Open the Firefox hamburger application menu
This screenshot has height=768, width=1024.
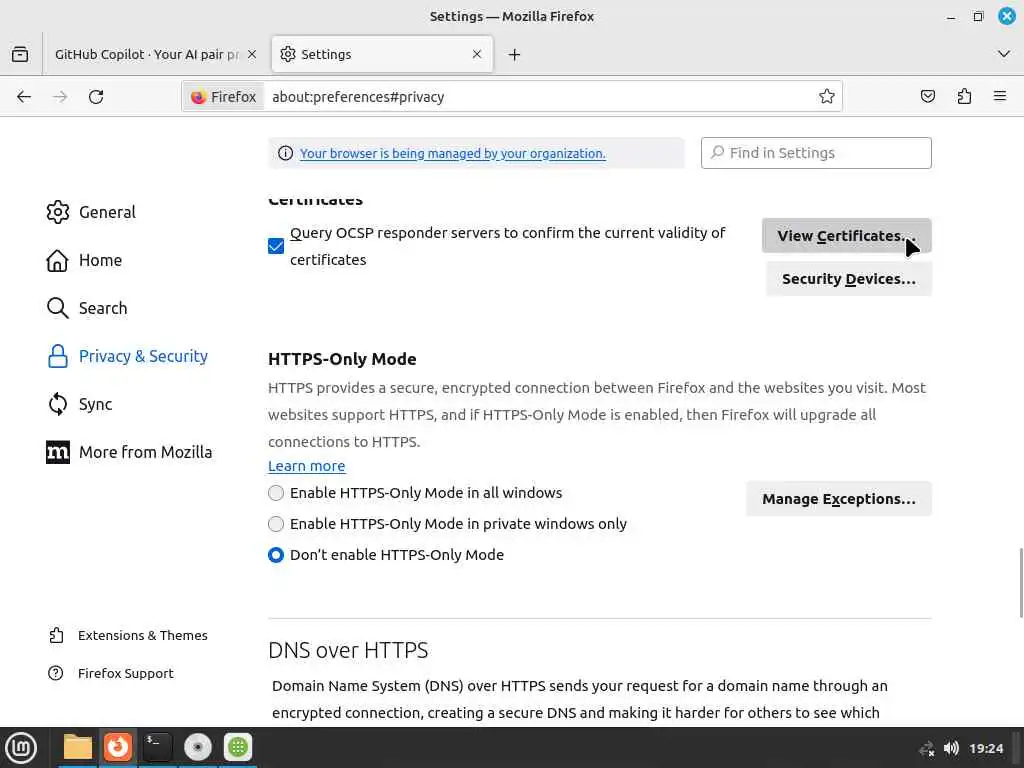pyautogui.click(x=1000, y=97)
